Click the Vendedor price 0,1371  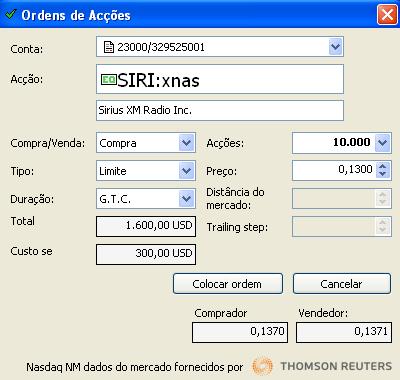pyautogui.click(x=344, y=332)
